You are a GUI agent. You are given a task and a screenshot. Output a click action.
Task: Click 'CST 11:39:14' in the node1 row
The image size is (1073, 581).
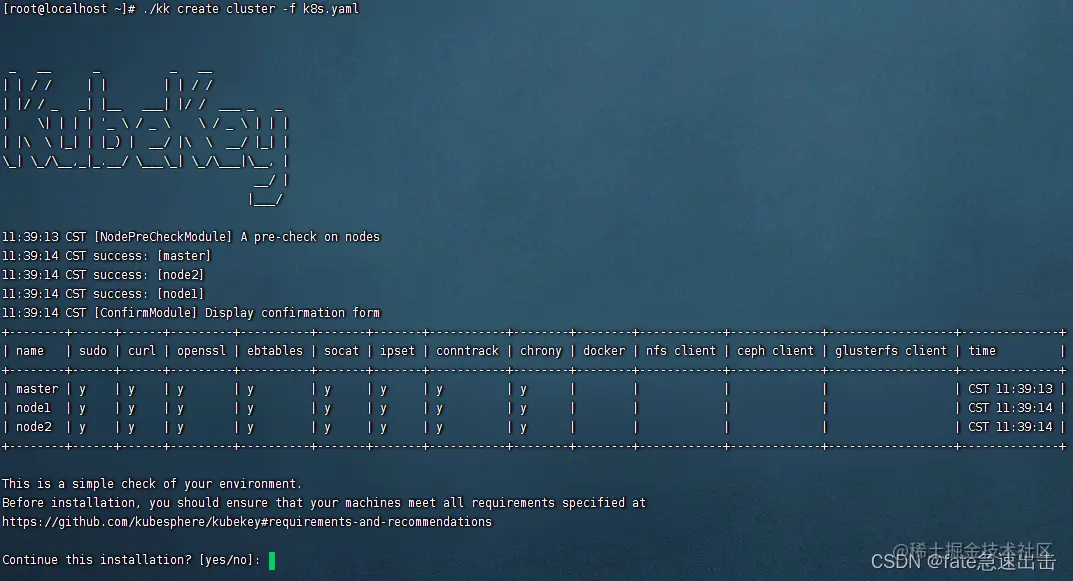[1010, 408]
